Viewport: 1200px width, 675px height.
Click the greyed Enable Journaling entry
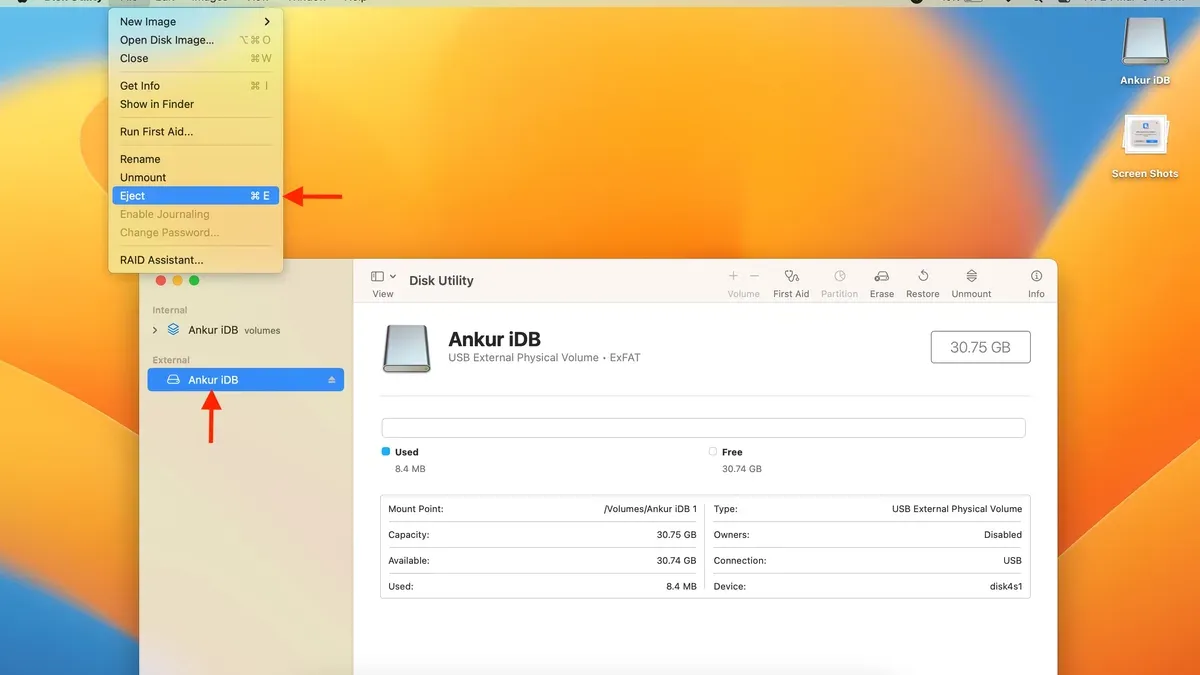click(x=196, y=214)
